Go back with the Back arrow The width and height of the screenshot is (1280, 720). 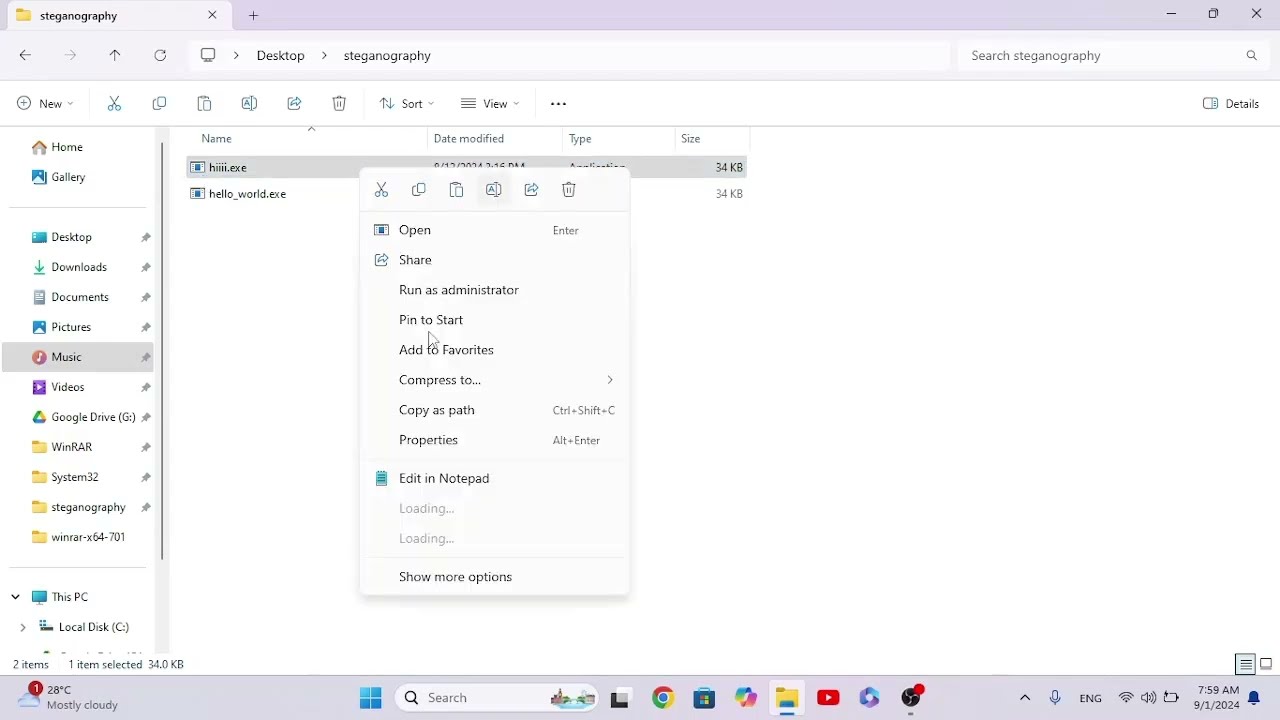point(25,56)
